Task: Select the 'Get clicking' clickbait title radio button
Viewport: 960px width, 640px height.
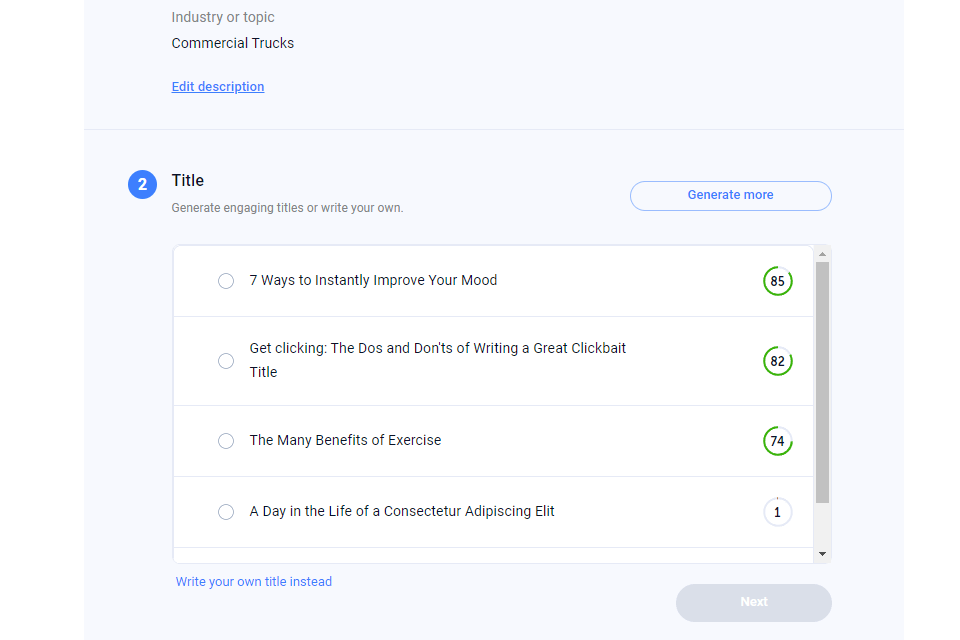Action: [x=226, y=361]
